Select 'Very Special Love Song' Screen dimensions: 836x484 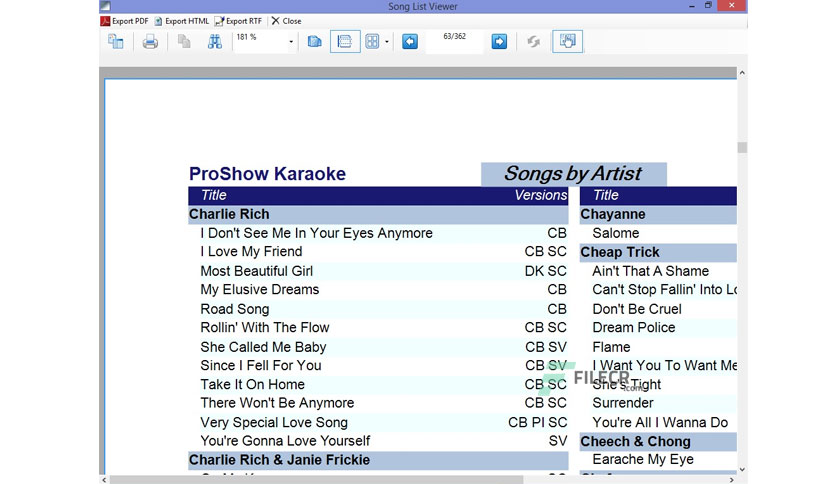click(274, 423)
